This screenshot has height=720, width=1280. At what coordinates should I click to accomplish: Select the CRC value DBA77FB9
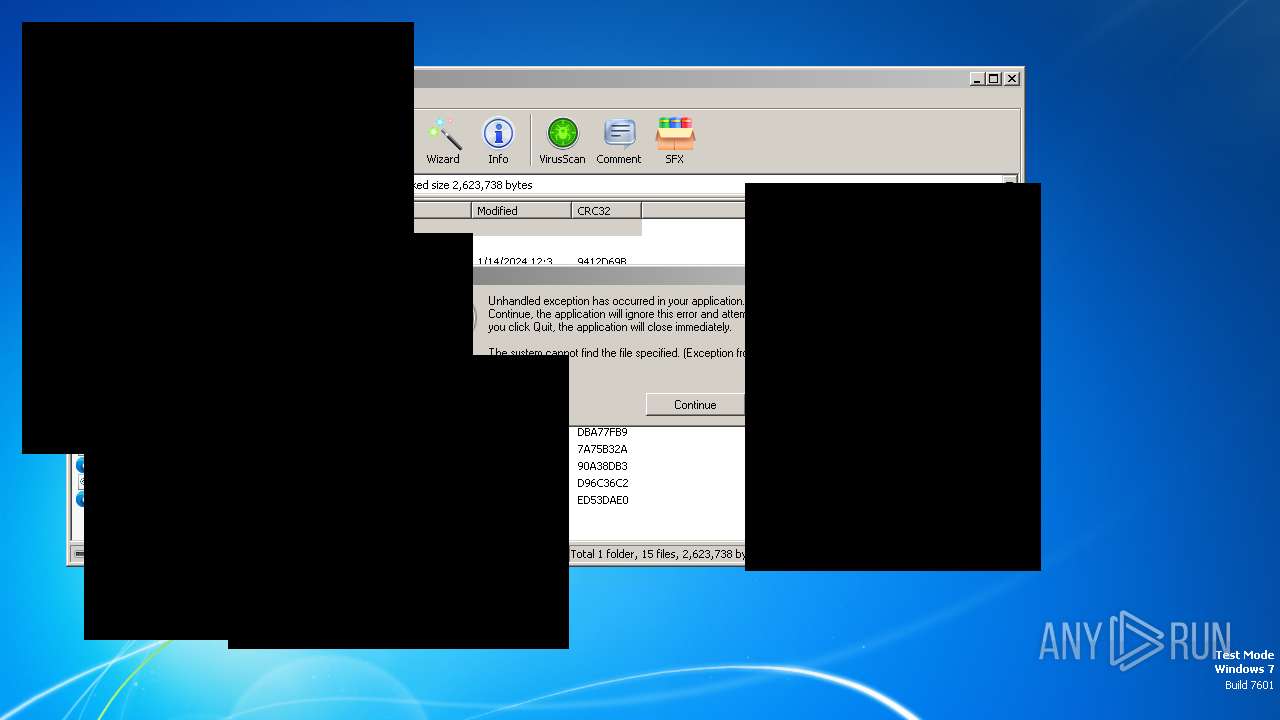[602, 432]
